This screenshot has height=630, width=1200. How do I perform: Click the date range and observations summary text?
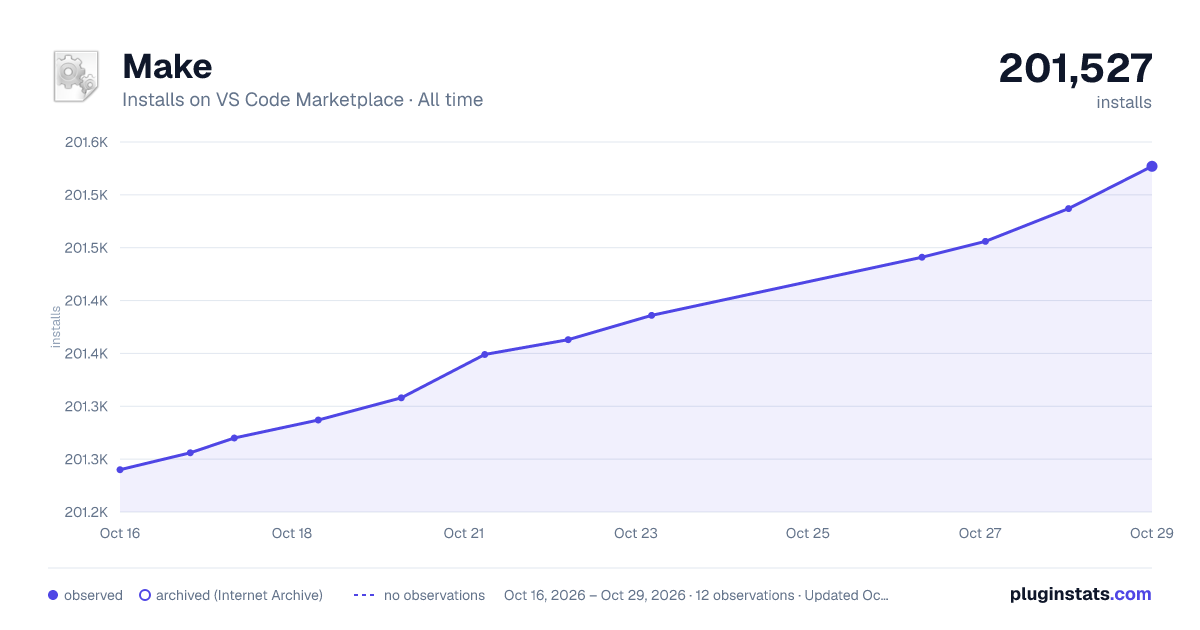pos(696,595)
